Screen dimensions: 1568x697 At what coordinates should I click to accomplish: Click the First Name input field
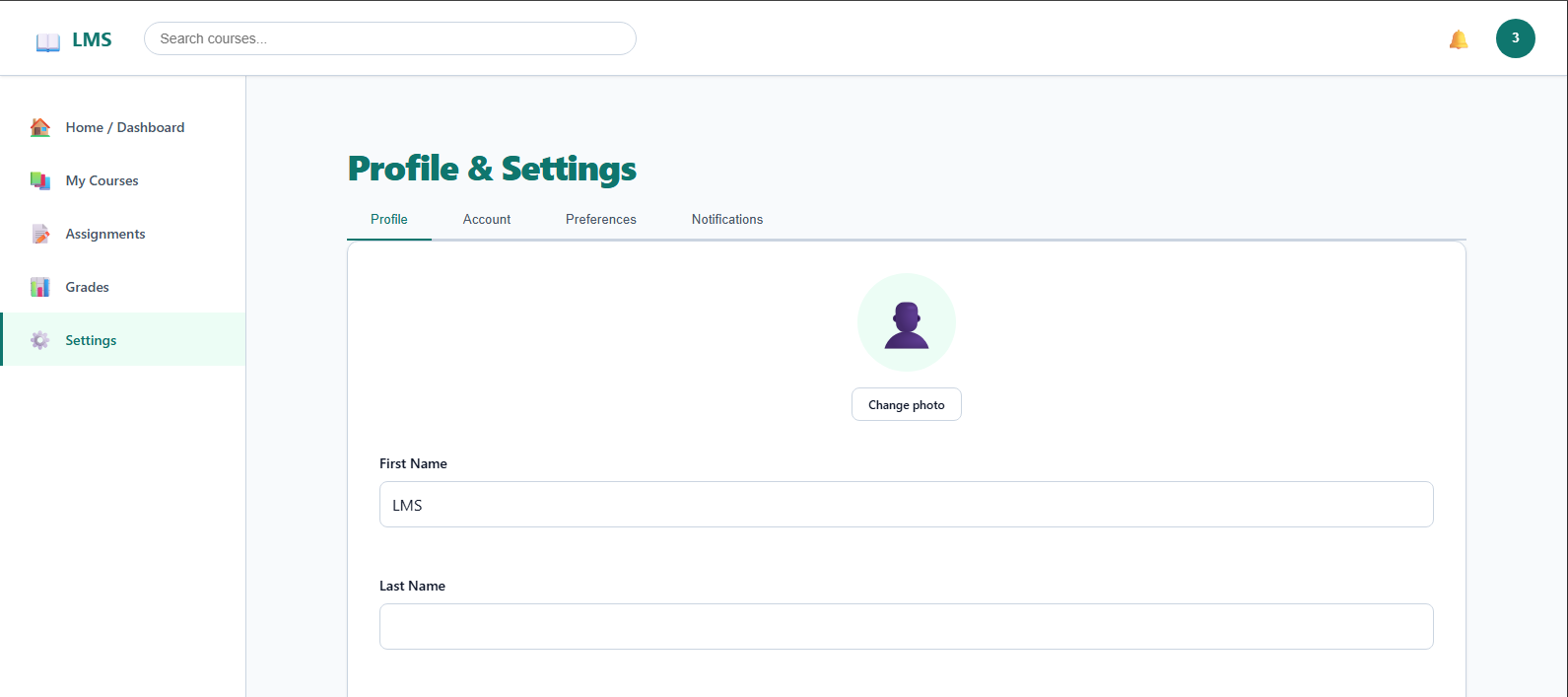(x=907, y=505)
